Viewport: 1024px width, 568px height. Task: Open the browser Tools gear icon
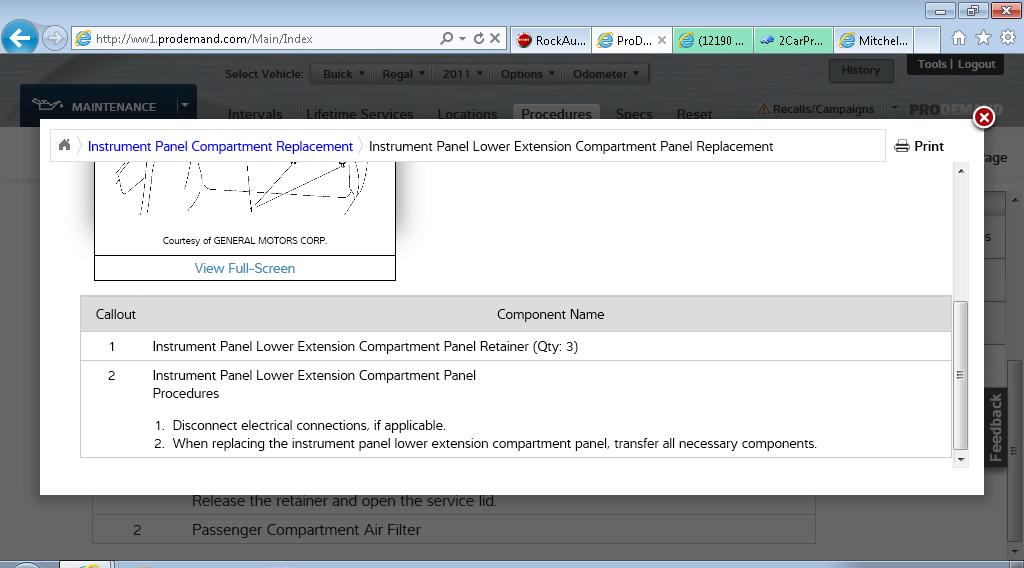click(x=1008, y=38)
